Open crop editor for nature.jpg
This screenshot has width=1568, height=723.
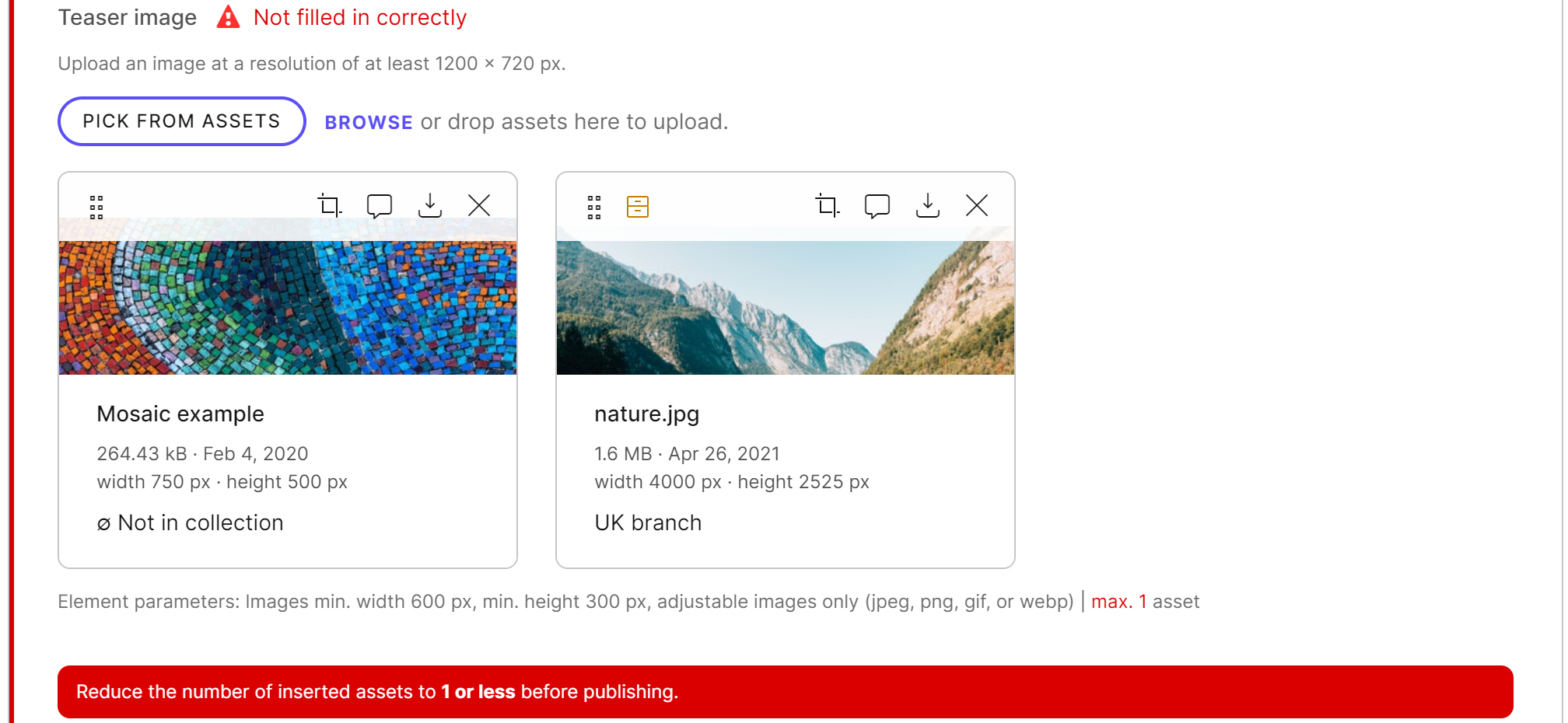pos(828,206)
